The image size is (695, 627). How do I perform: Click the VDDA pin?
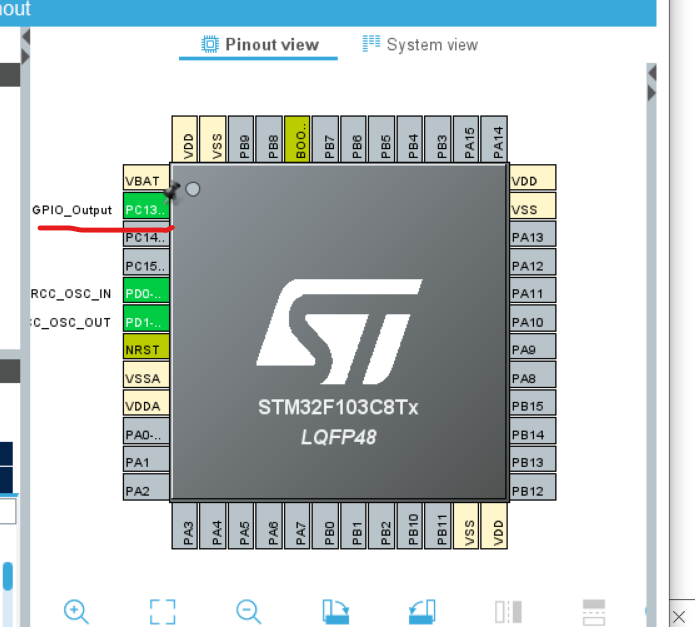click(x=146, y=403)
